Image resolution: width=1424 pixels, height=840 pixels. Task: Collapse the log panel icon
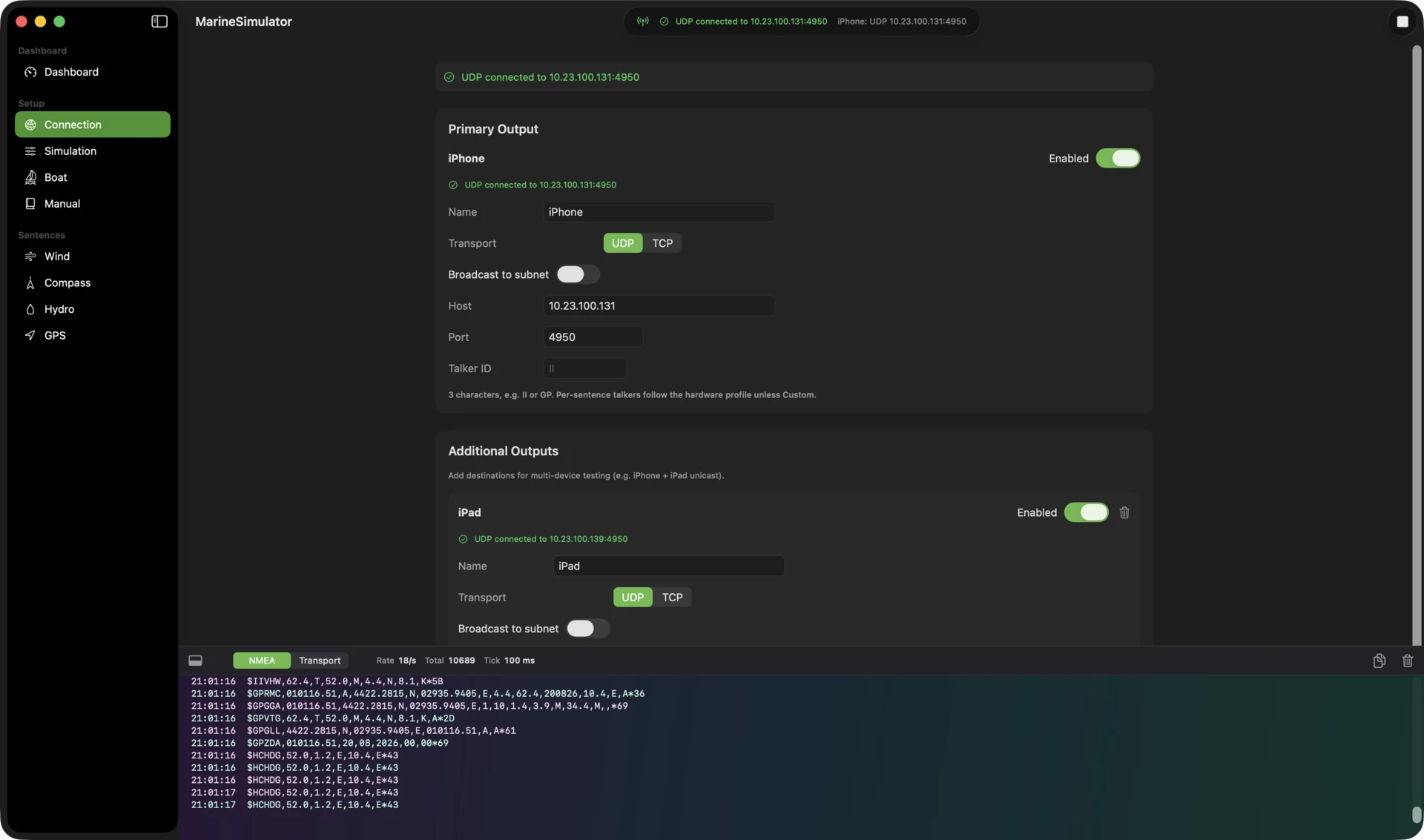(x=195, y=661)
